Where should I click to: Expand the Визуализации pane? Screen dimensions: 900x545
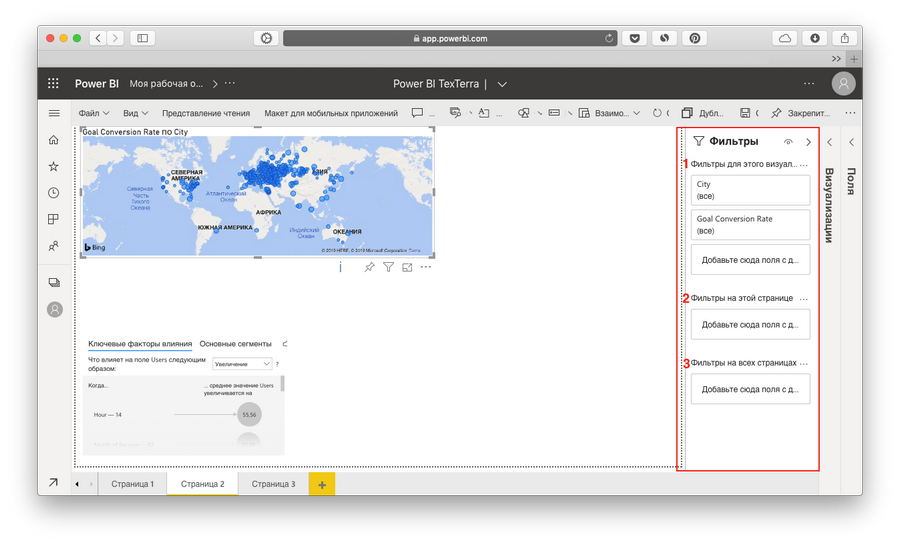click(829, 142)
